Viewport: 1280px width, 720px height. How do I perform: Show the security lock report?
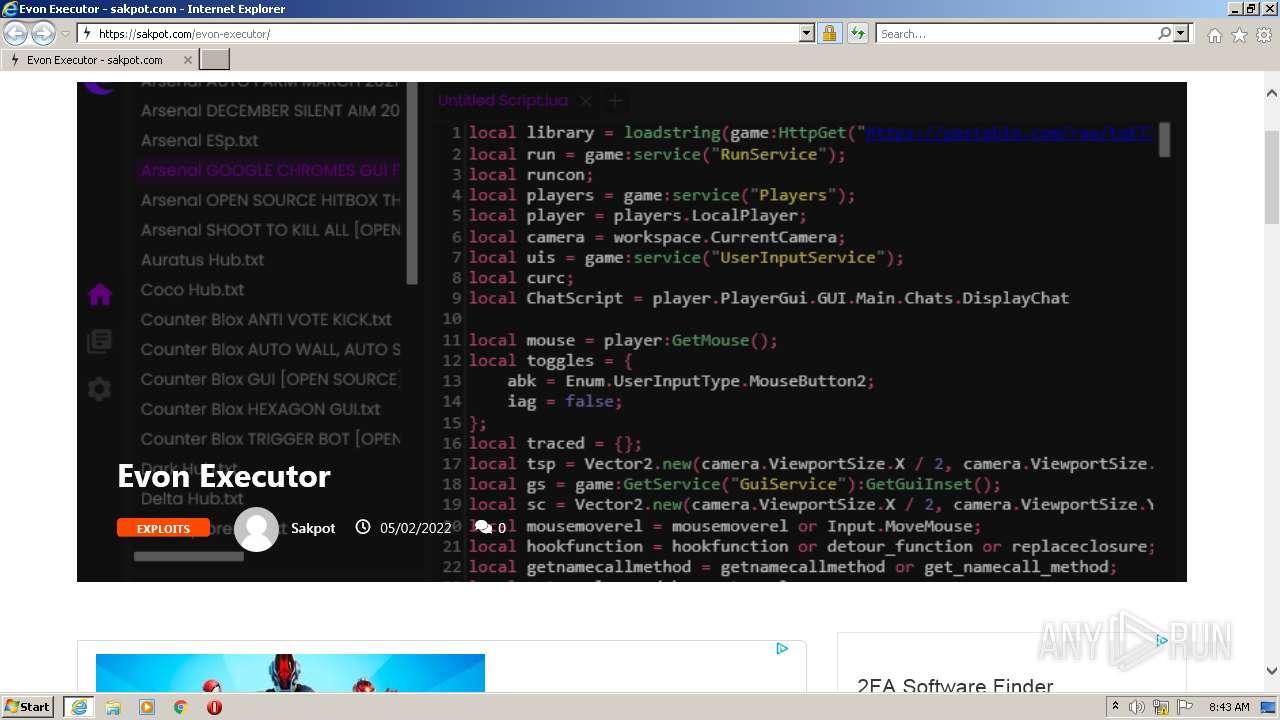(829, 33)
